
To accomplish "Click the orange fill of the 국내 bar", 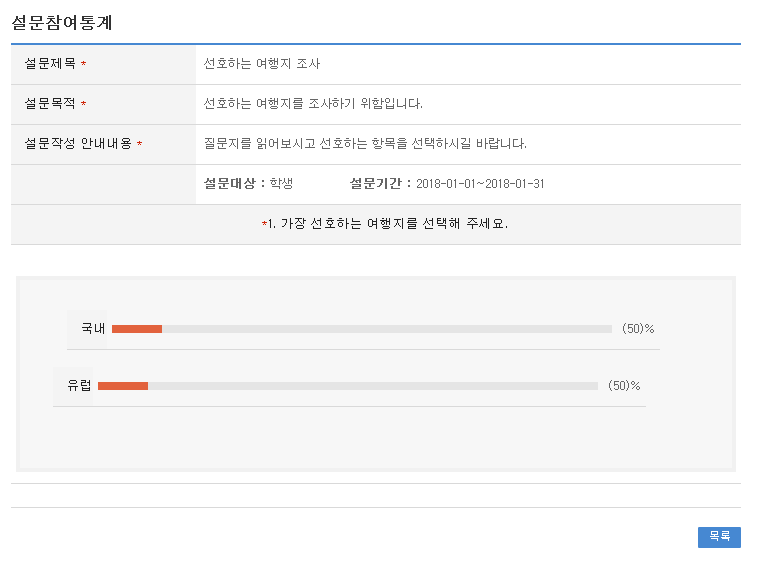I will tap(137, 328).
